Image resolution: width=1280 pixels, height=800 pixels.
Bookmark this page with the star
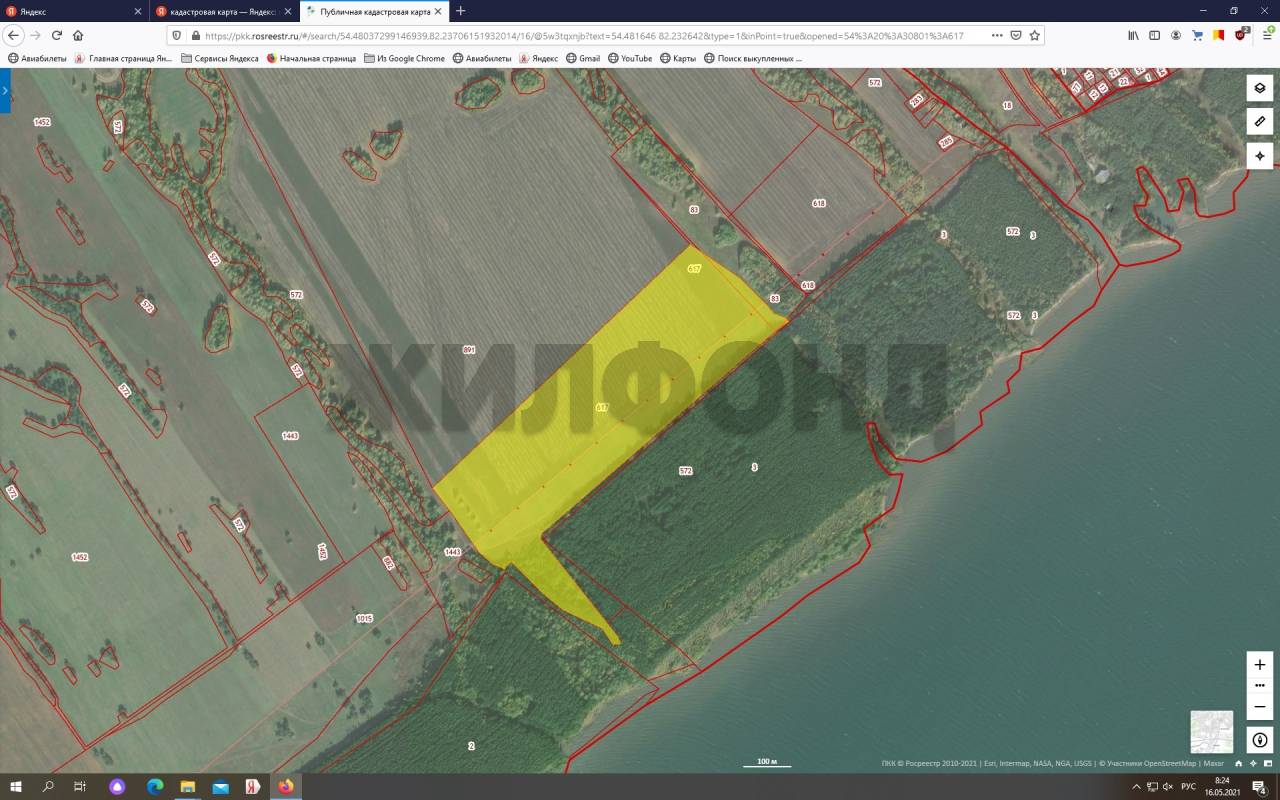coord(1035,35)
